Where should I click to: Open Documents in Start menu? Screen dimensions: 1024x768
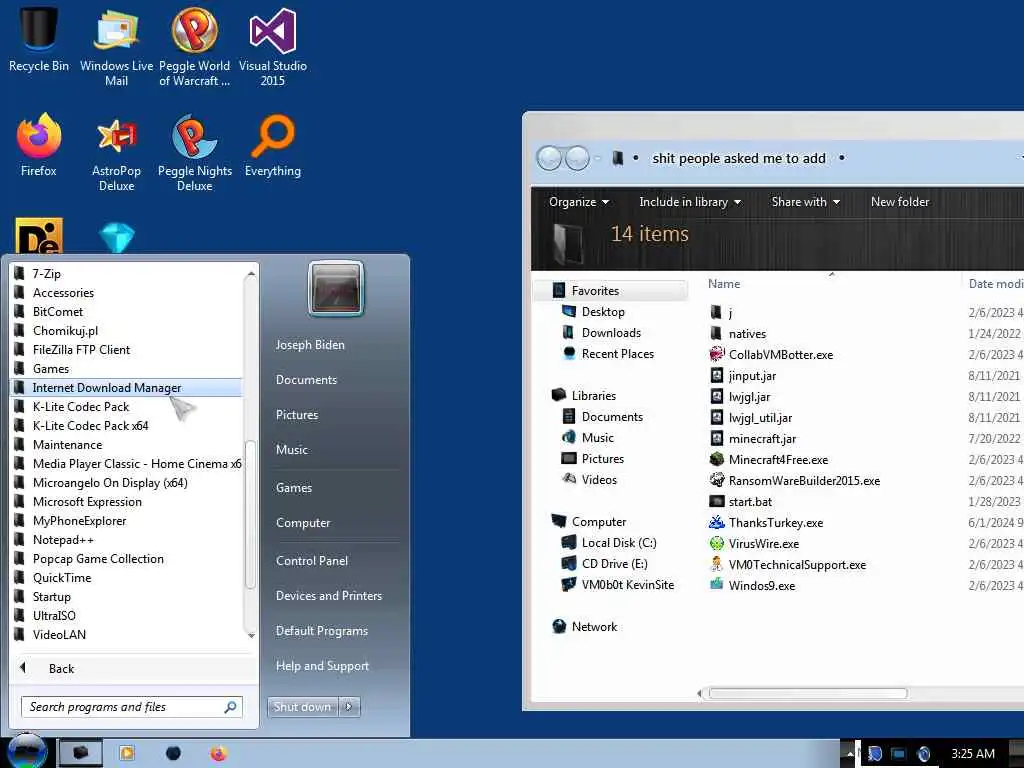[x=306, y=380]
